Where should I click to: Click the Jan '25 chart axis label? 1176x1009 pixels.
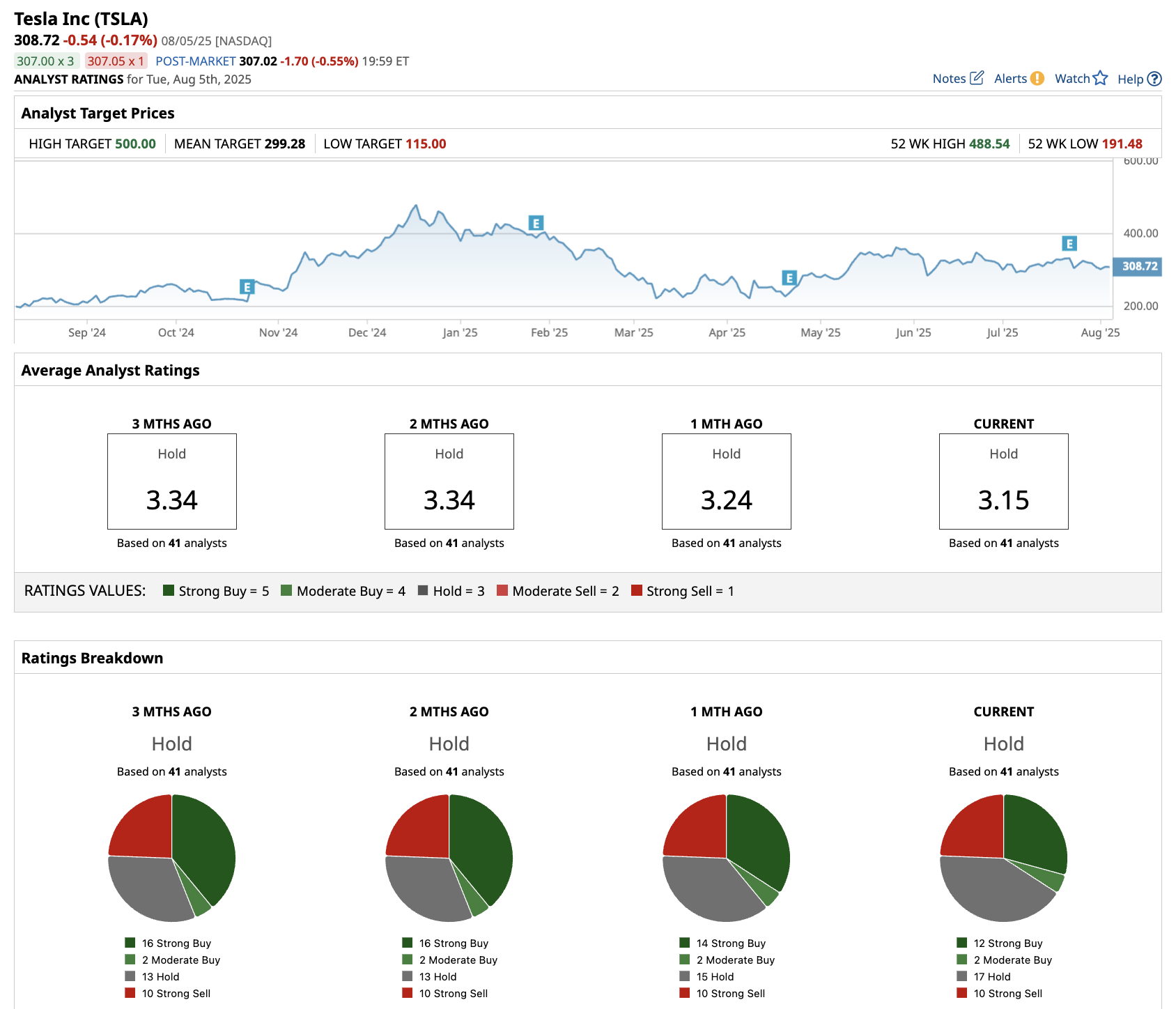tap(460, 332)
